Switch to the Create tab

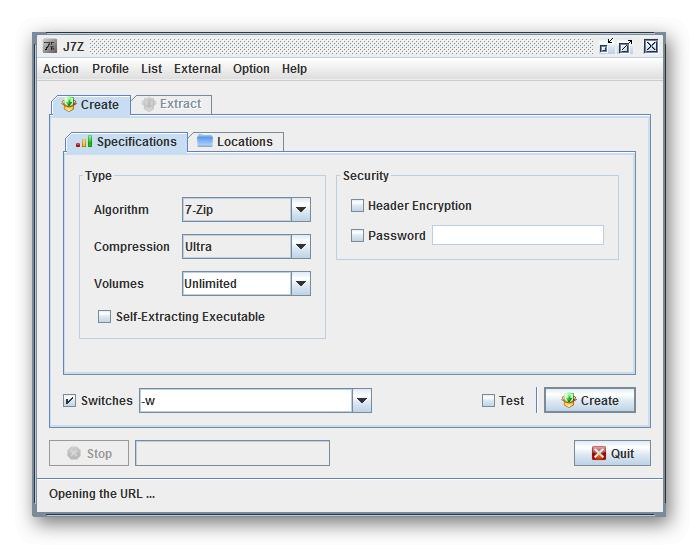point(91,105)
